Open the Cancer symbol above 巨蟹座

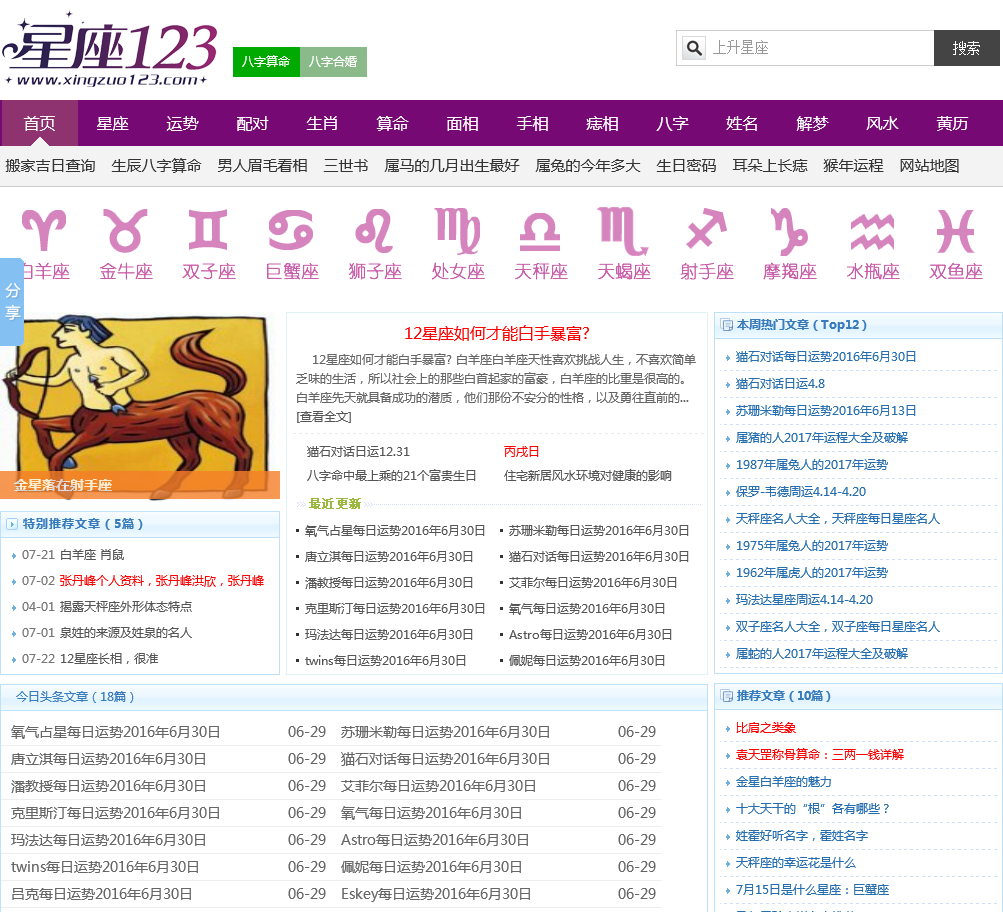291,230
